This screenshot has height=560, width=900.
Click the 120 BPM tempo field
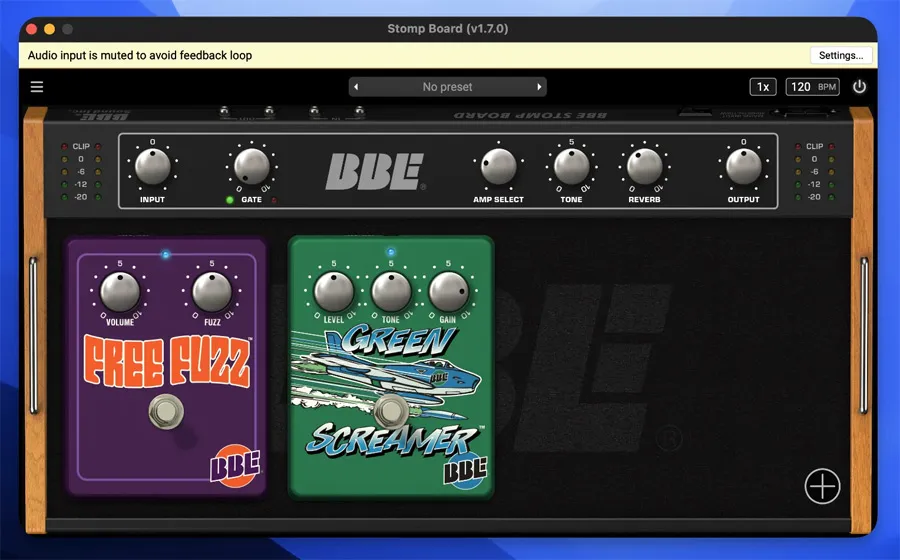coord(813,87)
